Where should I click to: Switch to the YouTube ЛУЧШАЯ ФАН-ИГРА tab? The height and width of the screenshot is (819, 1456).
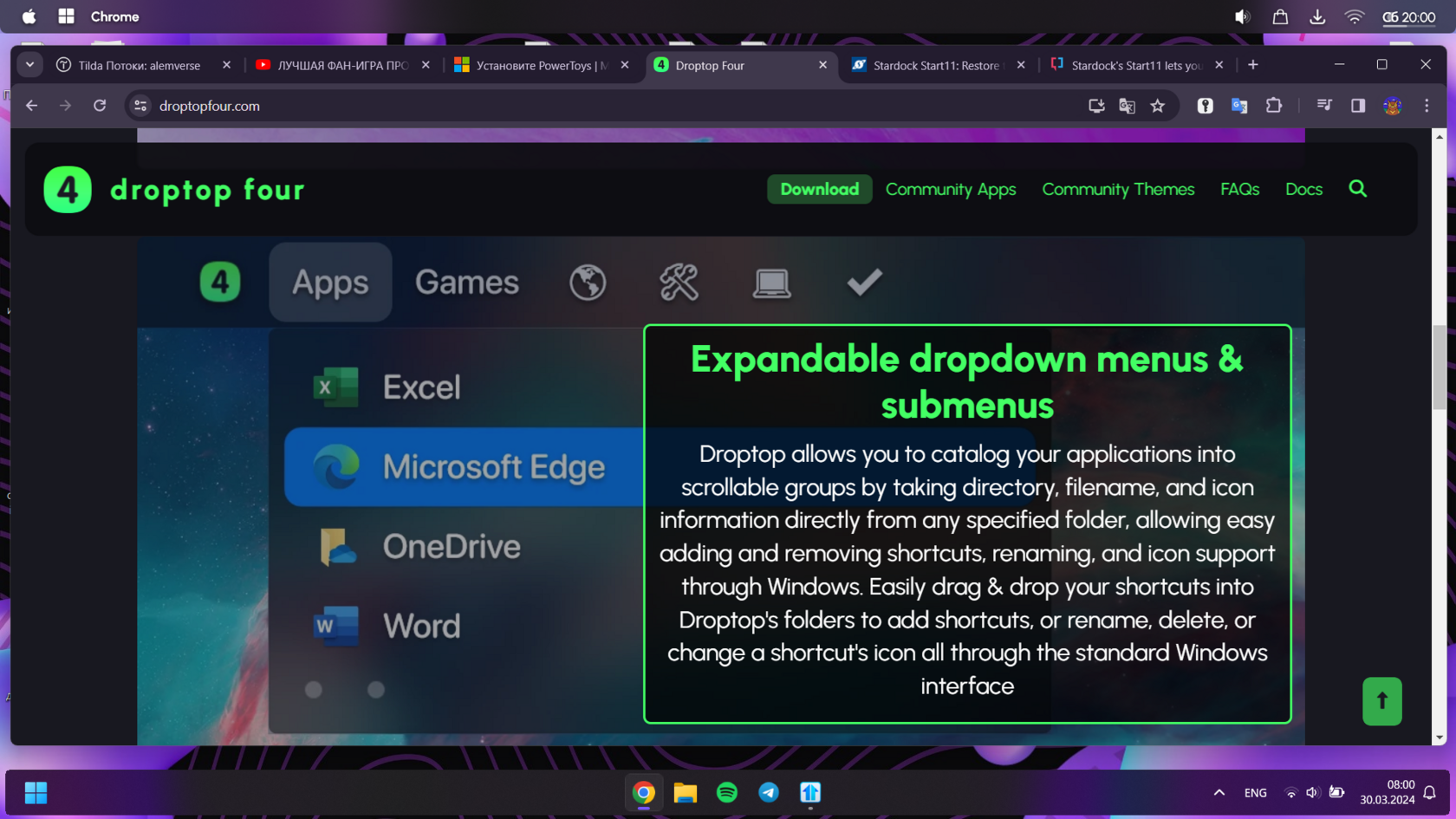coord(342,65)
